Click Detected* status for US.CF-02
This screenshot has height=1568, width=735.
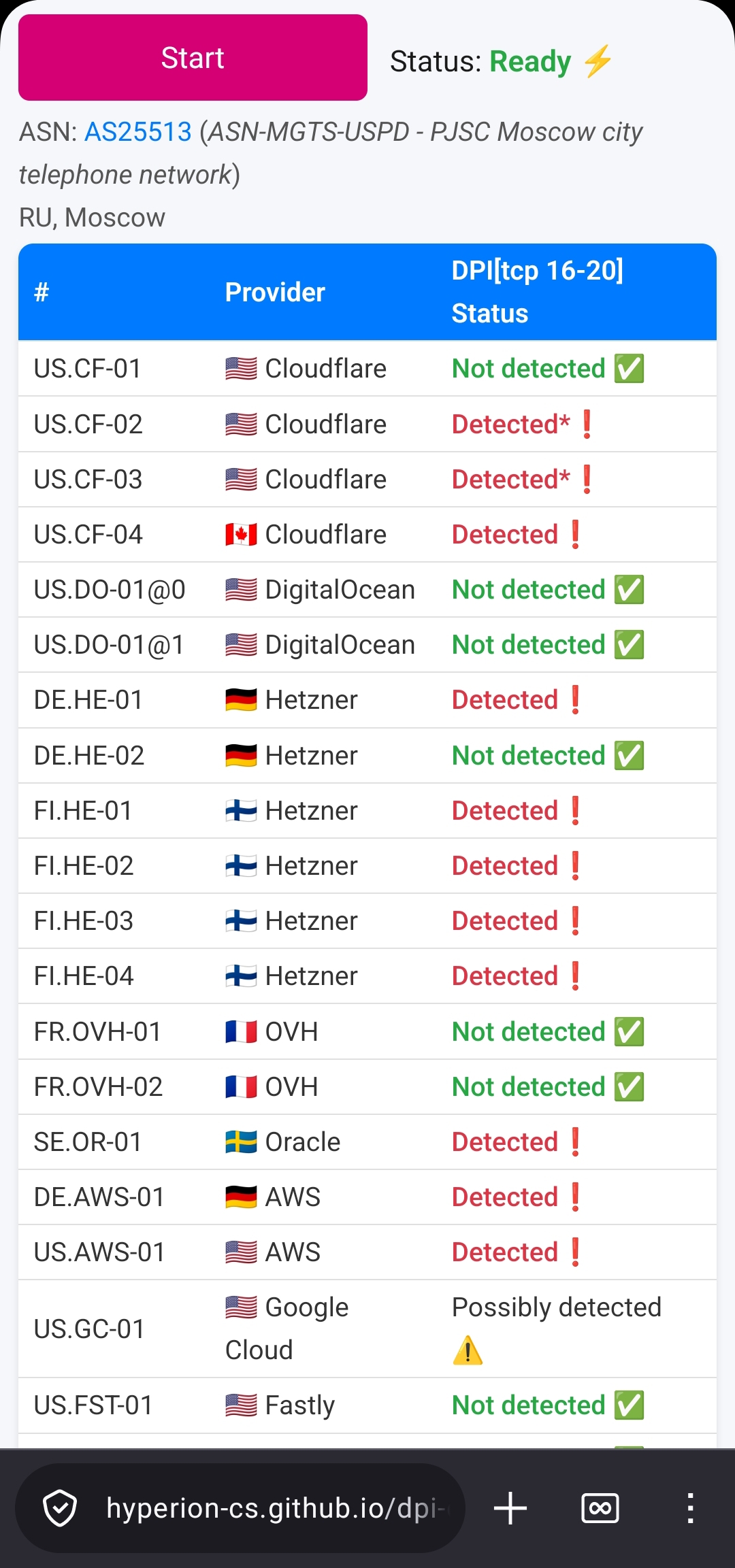510,424
